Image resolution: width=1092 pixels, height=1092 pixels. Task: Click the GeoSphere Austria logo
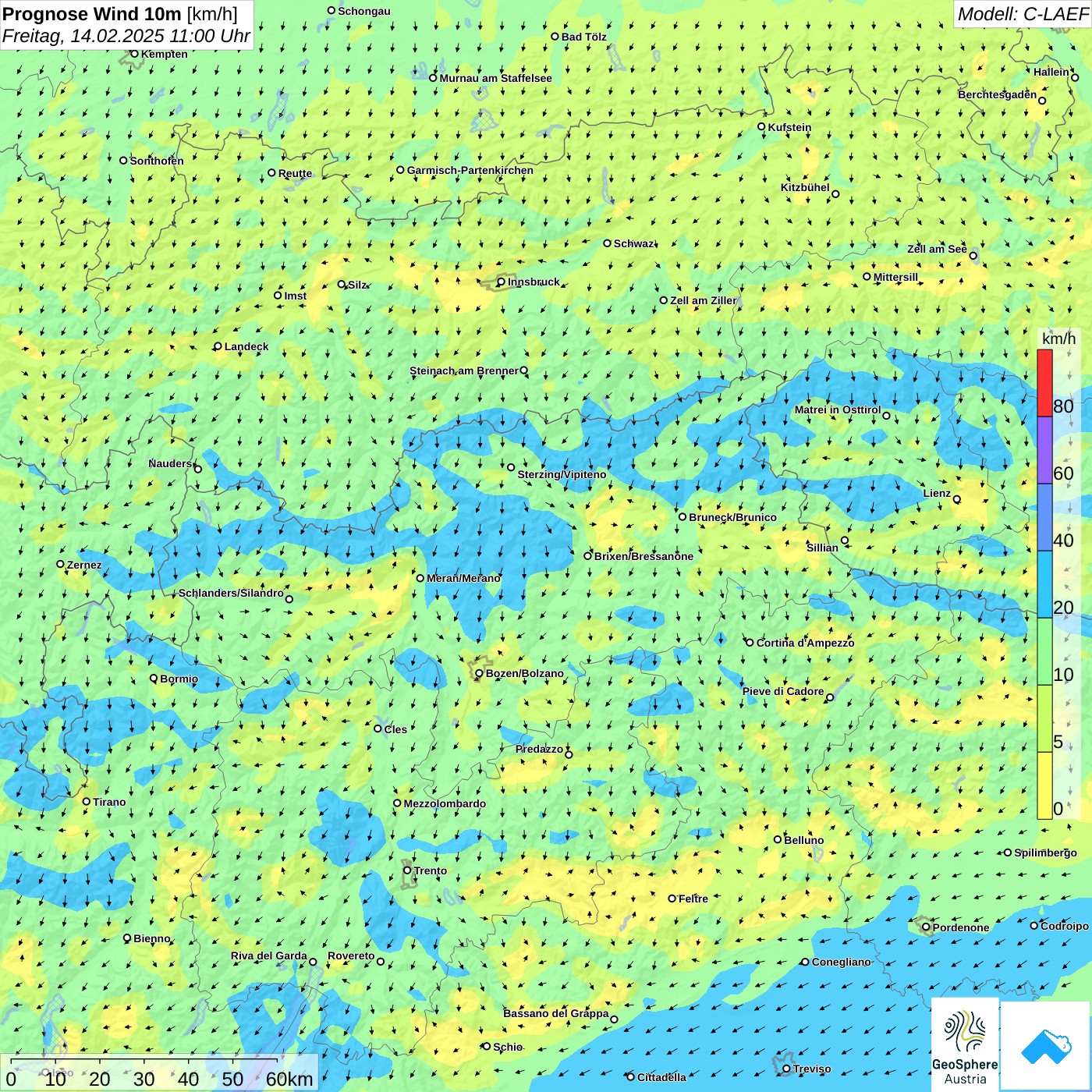pyautogui.click(x=965, y=1044)
